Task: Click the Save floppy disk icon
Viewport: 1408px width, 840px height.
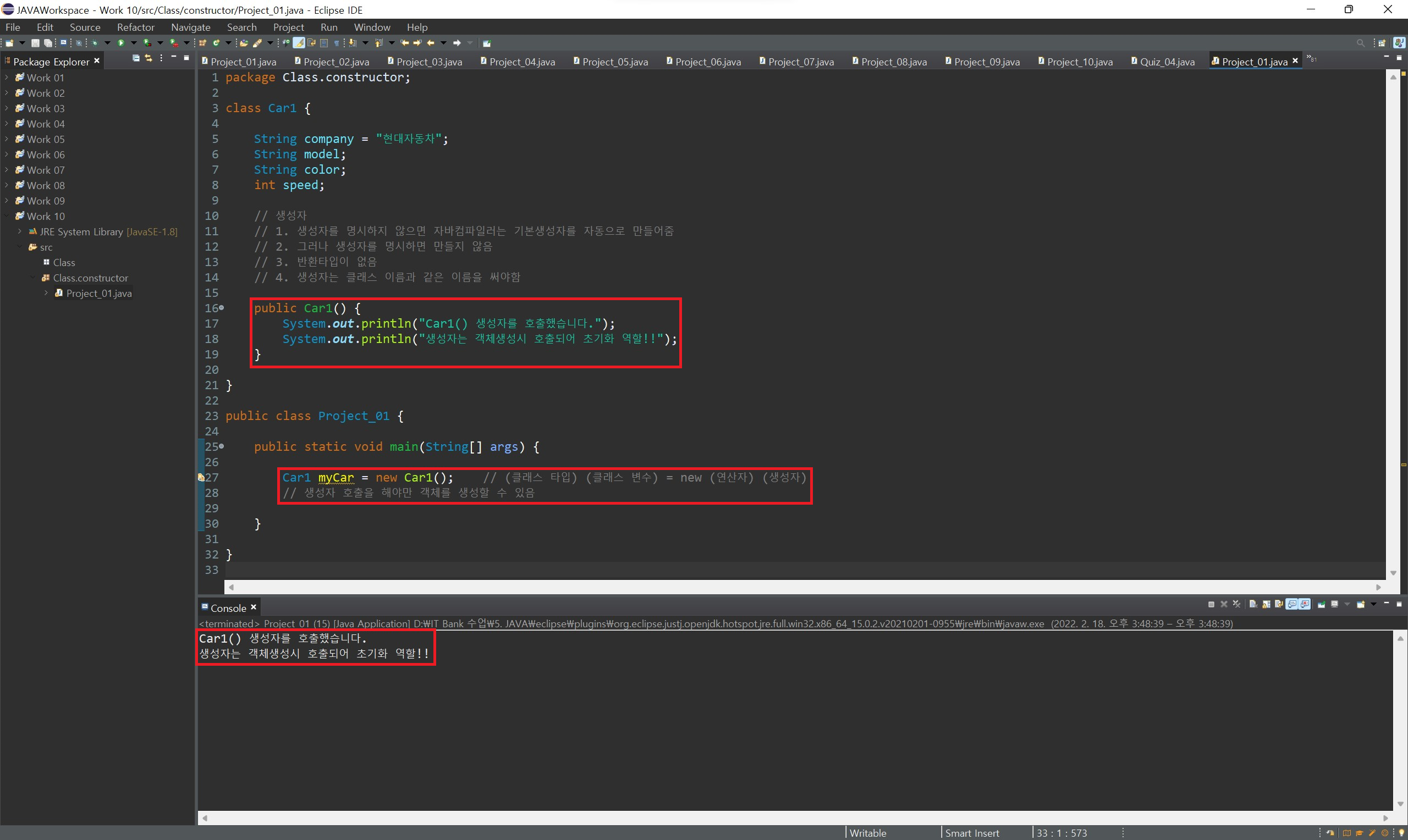Action: (35, 43)
